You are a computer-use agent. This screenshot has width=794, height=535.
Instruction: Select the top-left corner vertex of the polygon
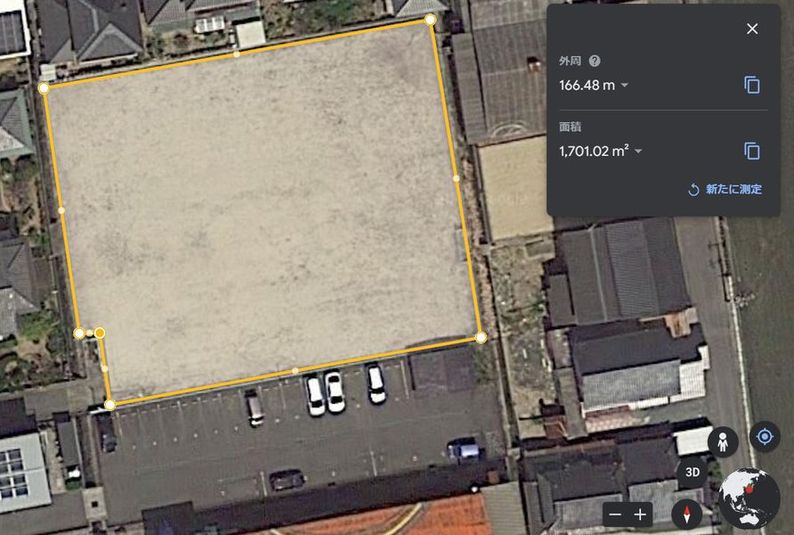point(44,88)
